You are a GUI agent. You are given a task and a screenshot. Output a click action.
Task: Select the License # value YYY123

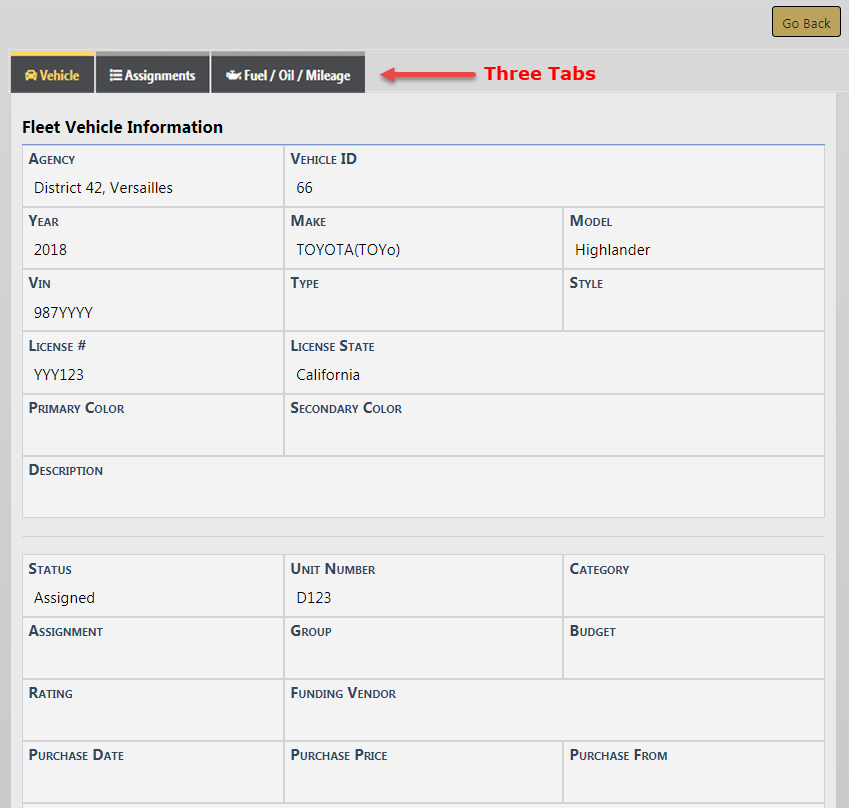pyautogui.click(x=59, y=375)
